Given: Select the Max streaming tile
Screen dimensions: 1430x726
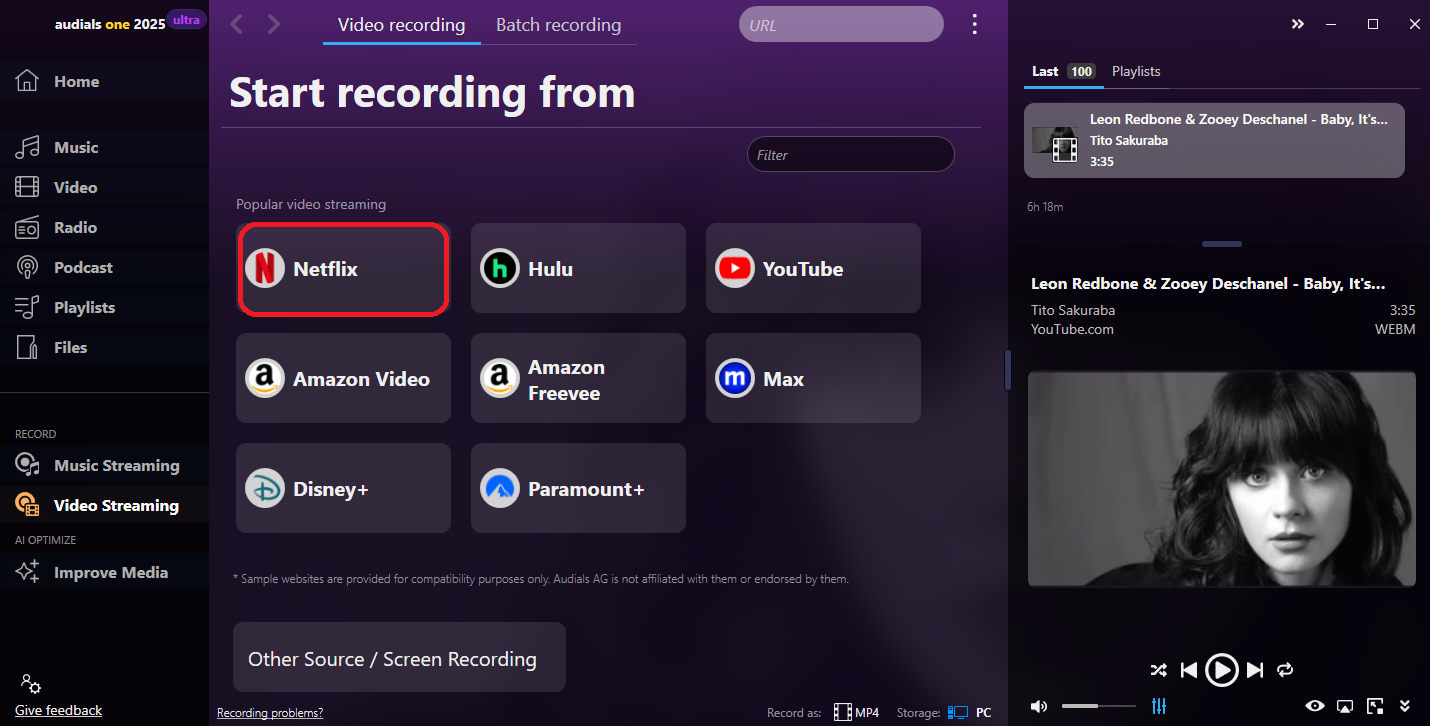Looking at the screenshot, I should coord(813,378).
